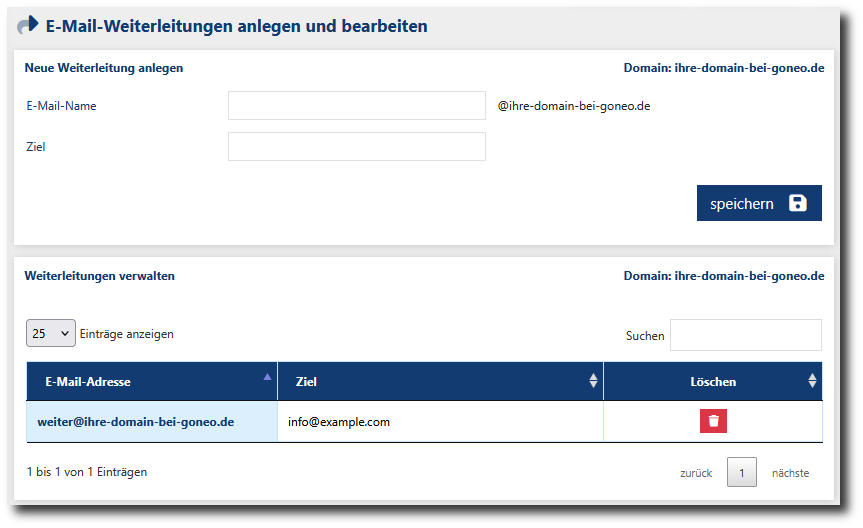This screenshot has height=528, width=863.
Task: Click the @ihre-domain-bei-goneo.de suffix next to E-Mail-Name
Action: pos(574,106)
